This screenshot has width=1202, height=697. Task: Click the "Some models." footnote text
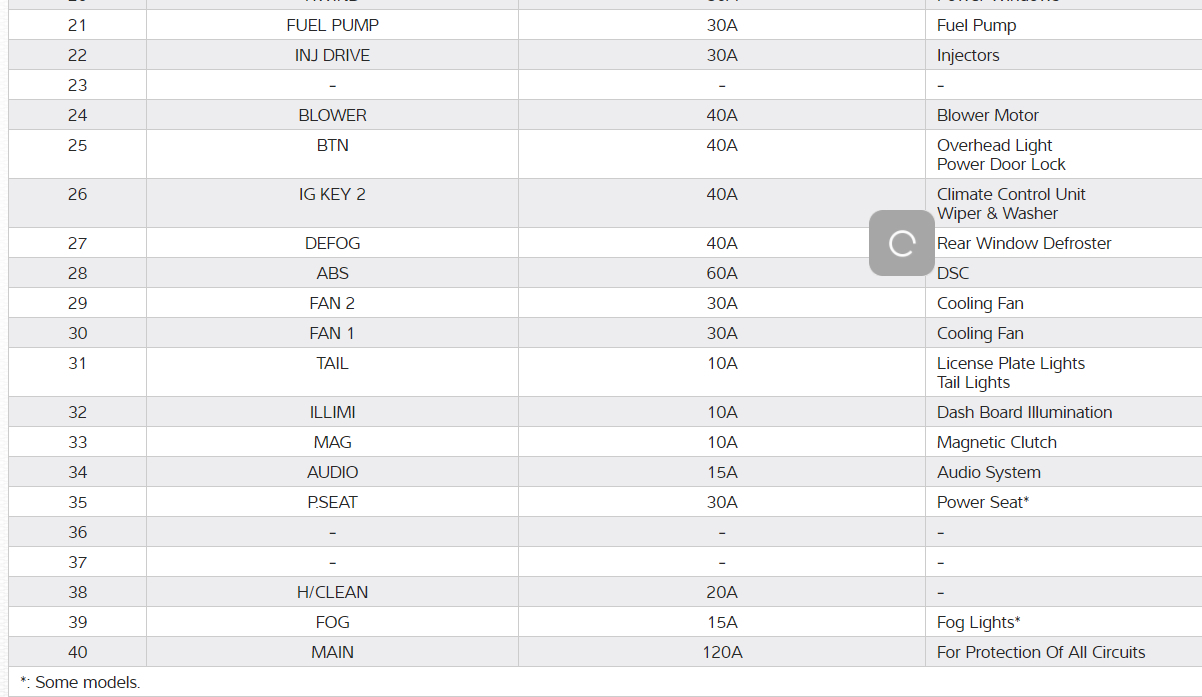(x=87, y=683)
